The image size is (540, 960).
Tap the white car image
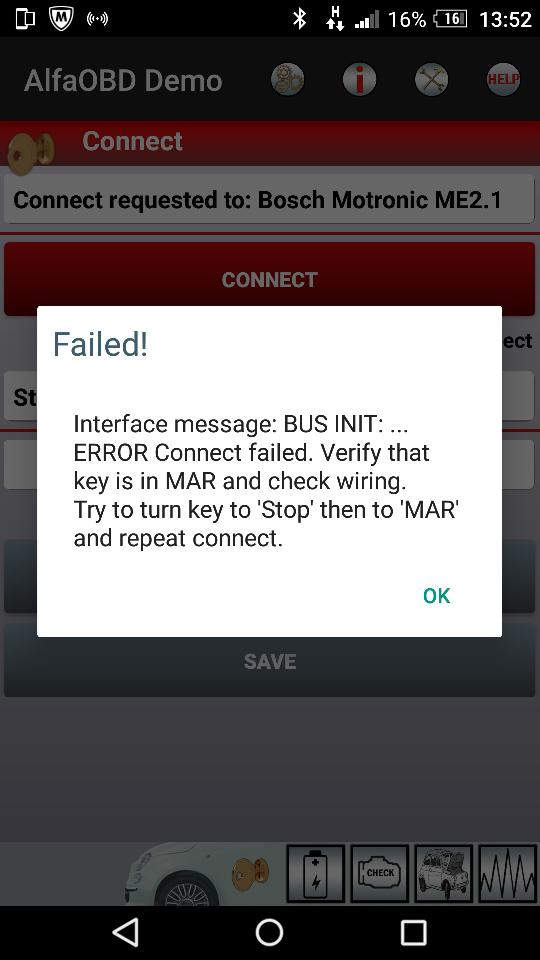(178, 874)
